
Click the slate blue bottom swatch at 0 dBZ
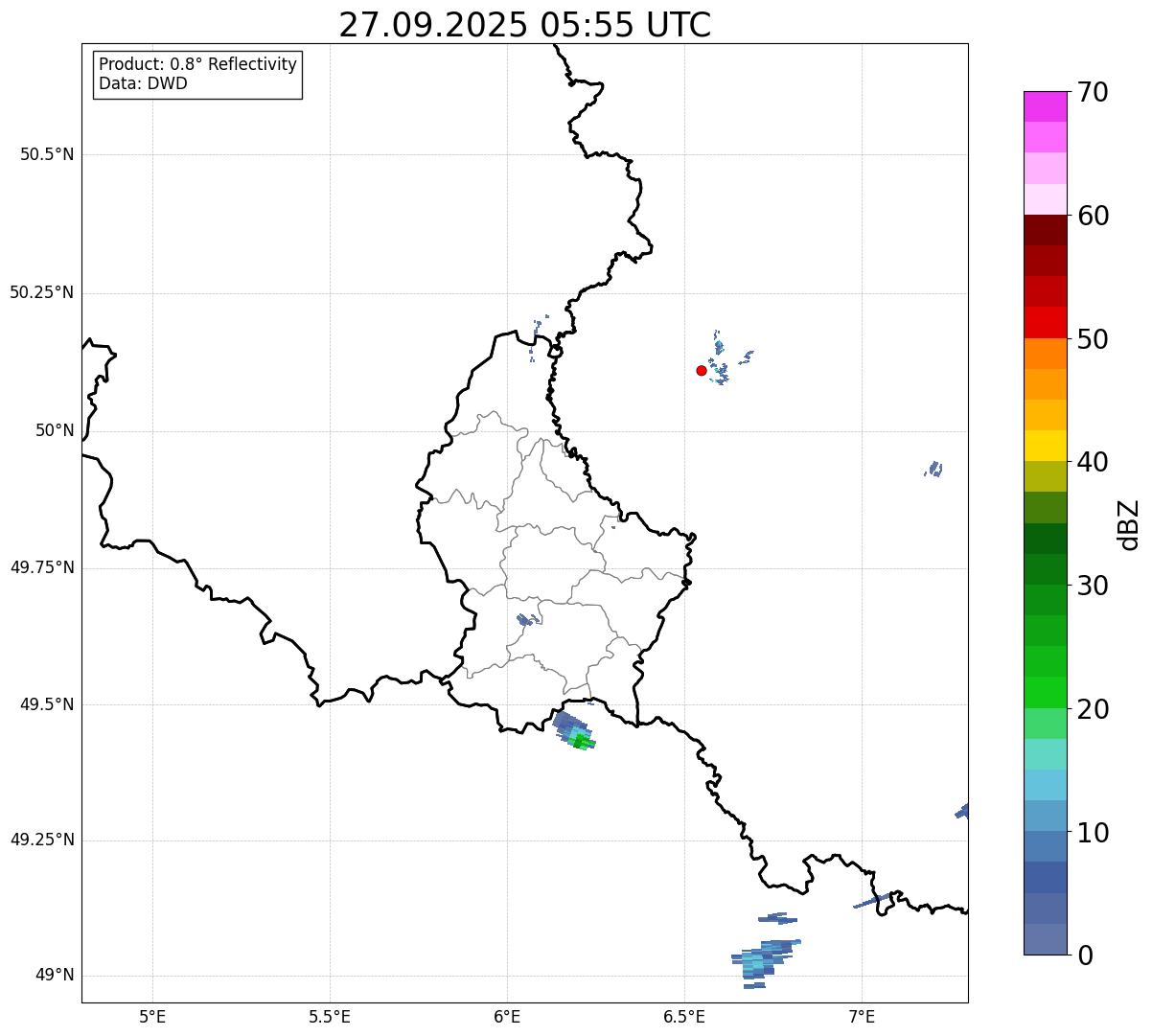click(x=1046, y=939)
